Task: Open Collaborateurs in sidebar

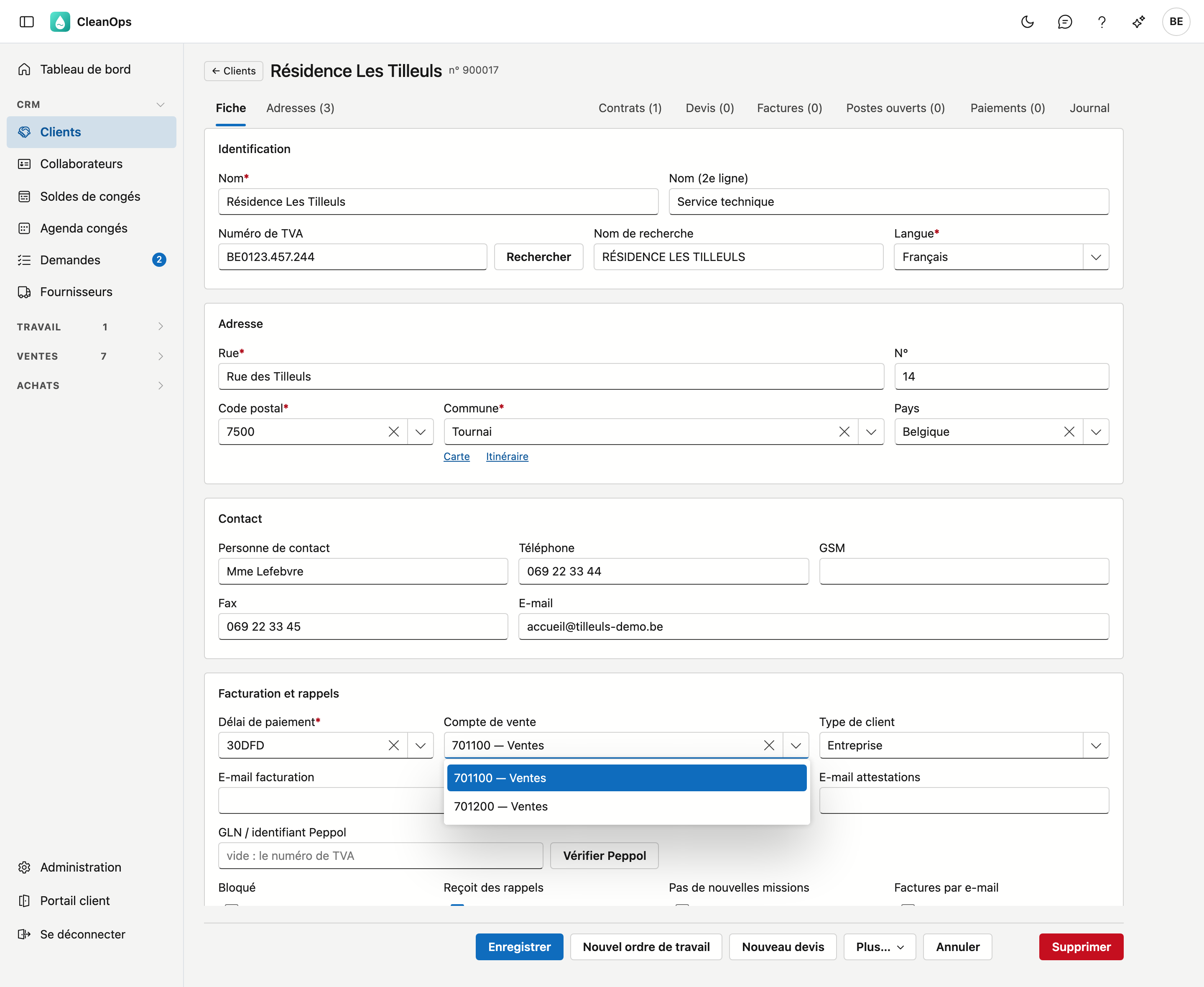Action: (x=92, y=164)
